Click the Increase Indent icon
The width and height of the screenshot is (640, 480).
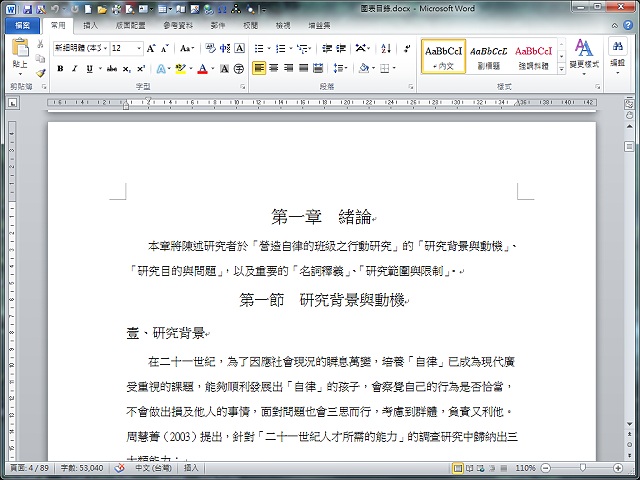[341, 49]
